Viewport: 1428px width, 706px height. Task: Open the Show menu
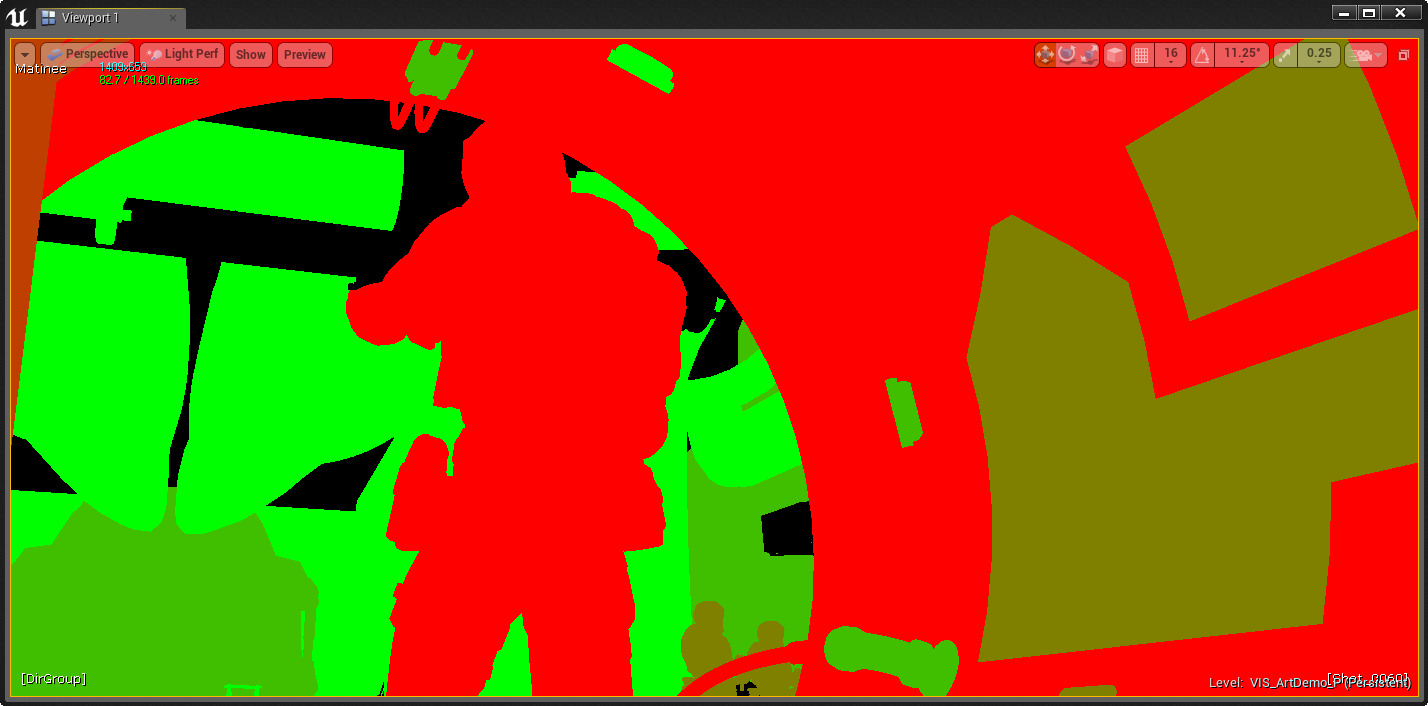click(x=250, y=54)
